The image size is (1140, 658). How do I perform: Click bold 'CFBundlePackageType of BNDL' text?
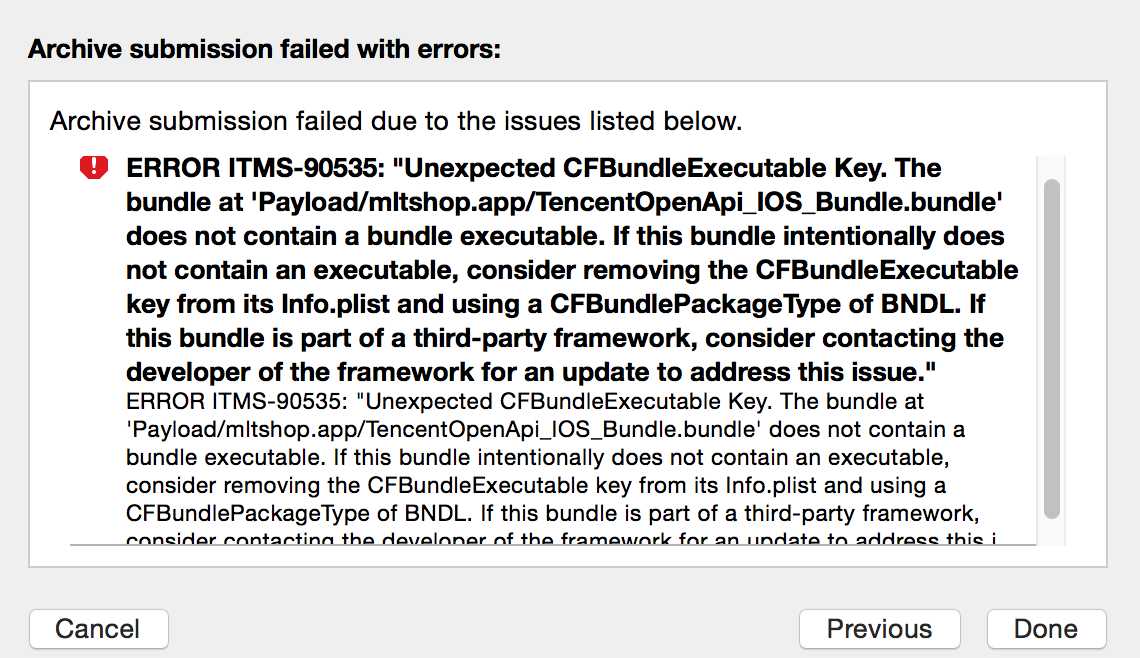pyautogui.click(x=751, y=304)
